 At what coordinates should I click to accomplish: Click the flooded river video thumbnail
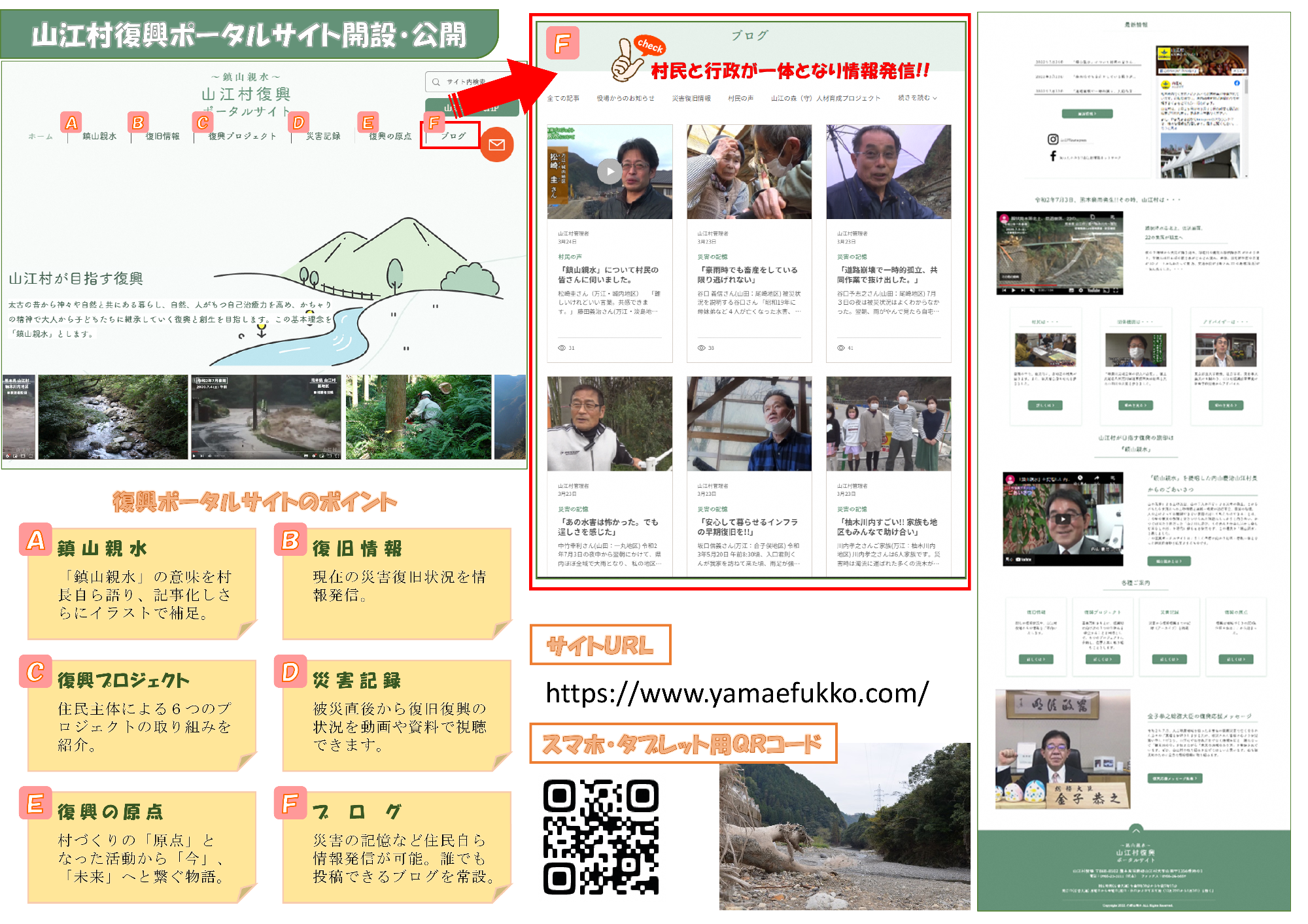tap(266, 417)
